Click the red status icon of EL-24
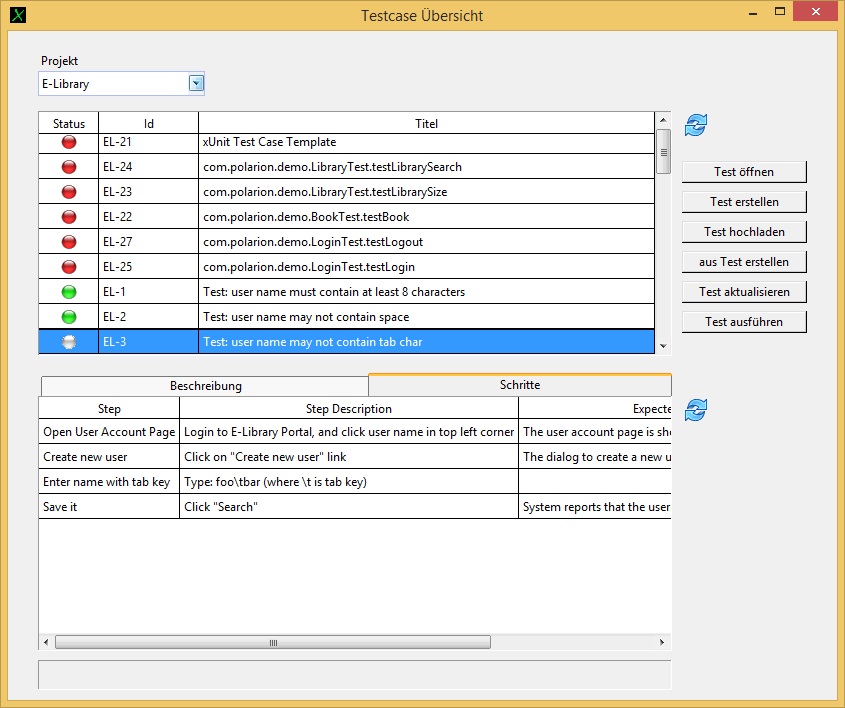Screen dimensions: 845x708 [x=69, y=167]
